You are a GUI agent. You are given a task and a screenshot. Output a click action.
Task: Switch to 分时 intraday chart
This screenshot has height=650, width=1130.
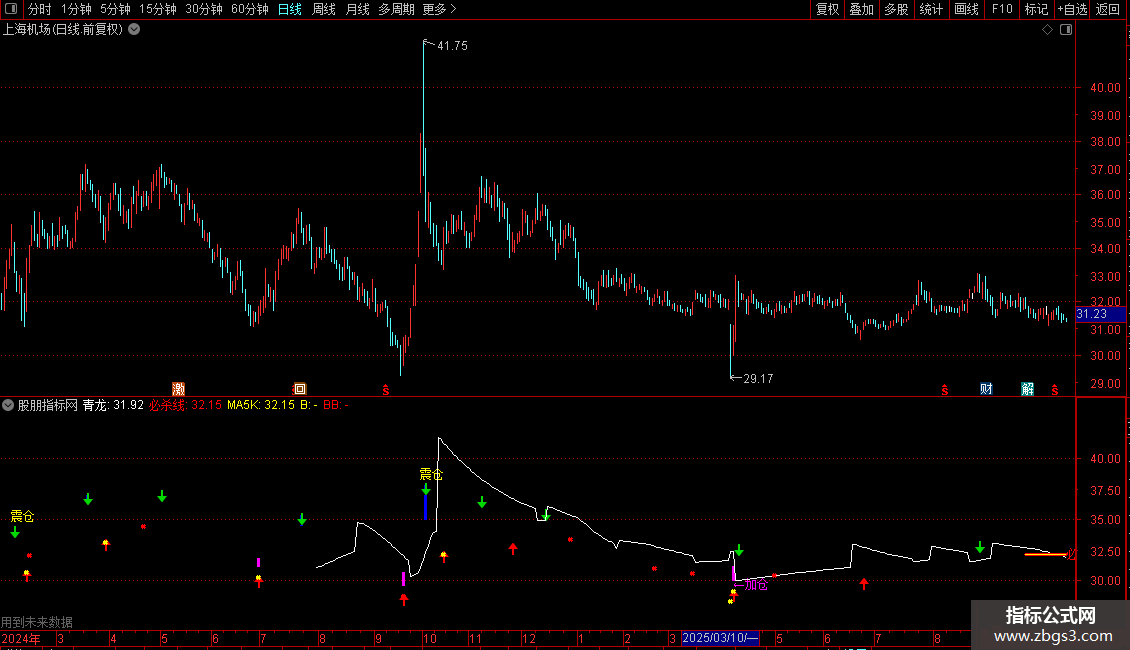click(x=40, y=9)
